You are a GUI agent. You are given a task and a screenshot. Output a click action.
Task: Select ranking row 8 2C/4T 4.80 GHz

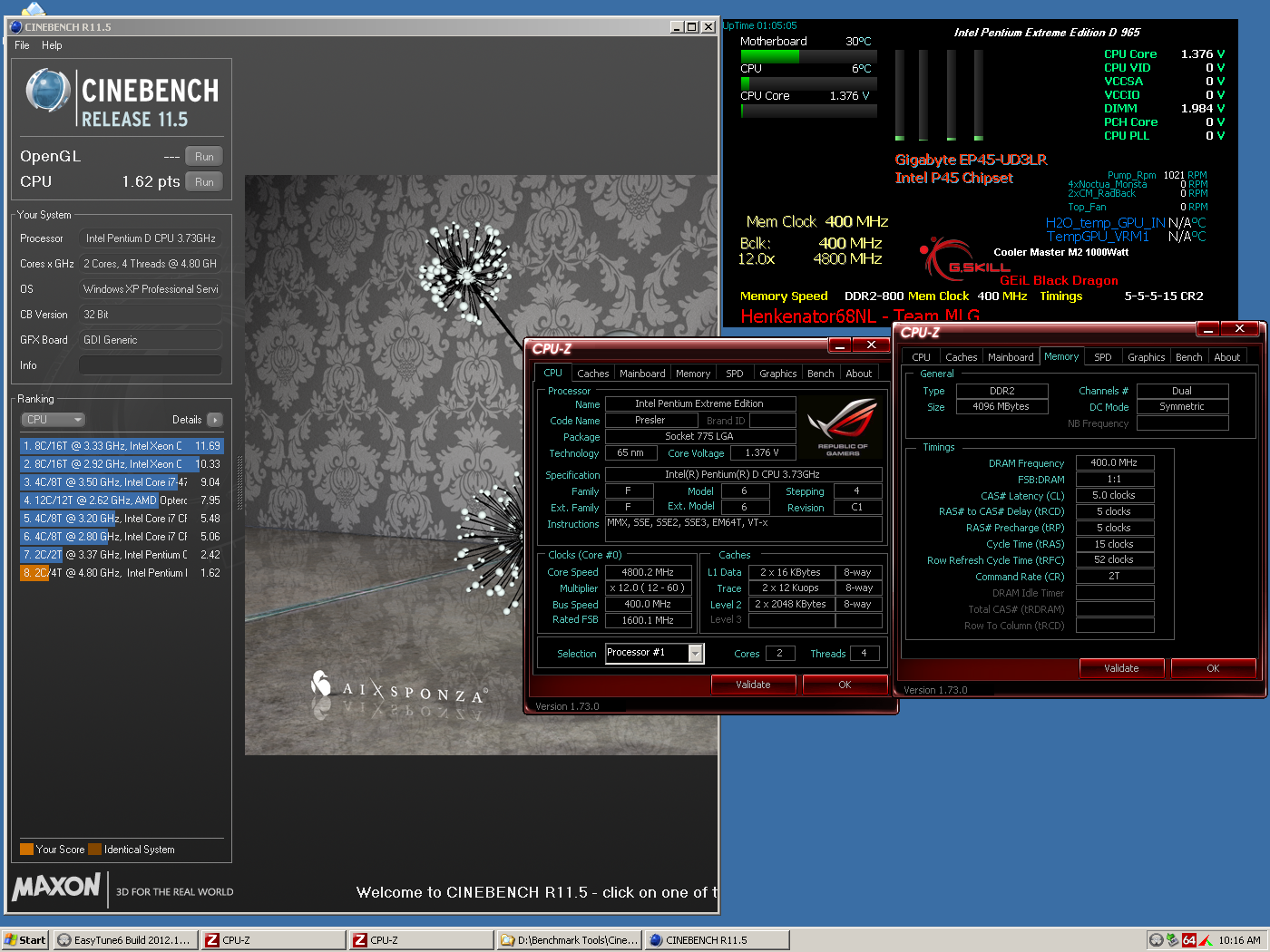pyautogui.click(x=121, y=573)
